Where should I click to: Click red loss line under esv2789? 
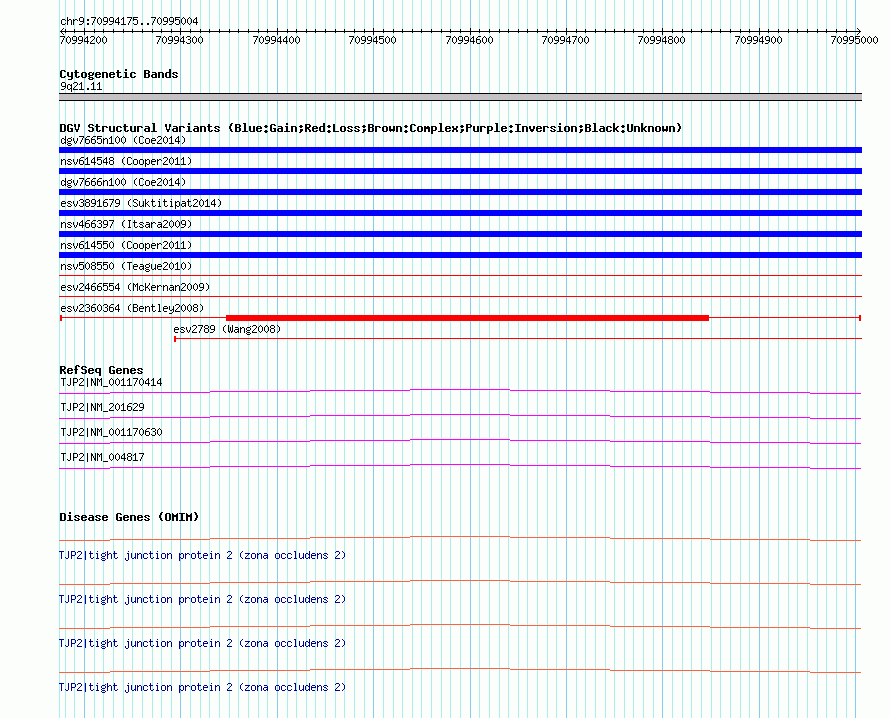pyautogui.click(x=518, y=339)
